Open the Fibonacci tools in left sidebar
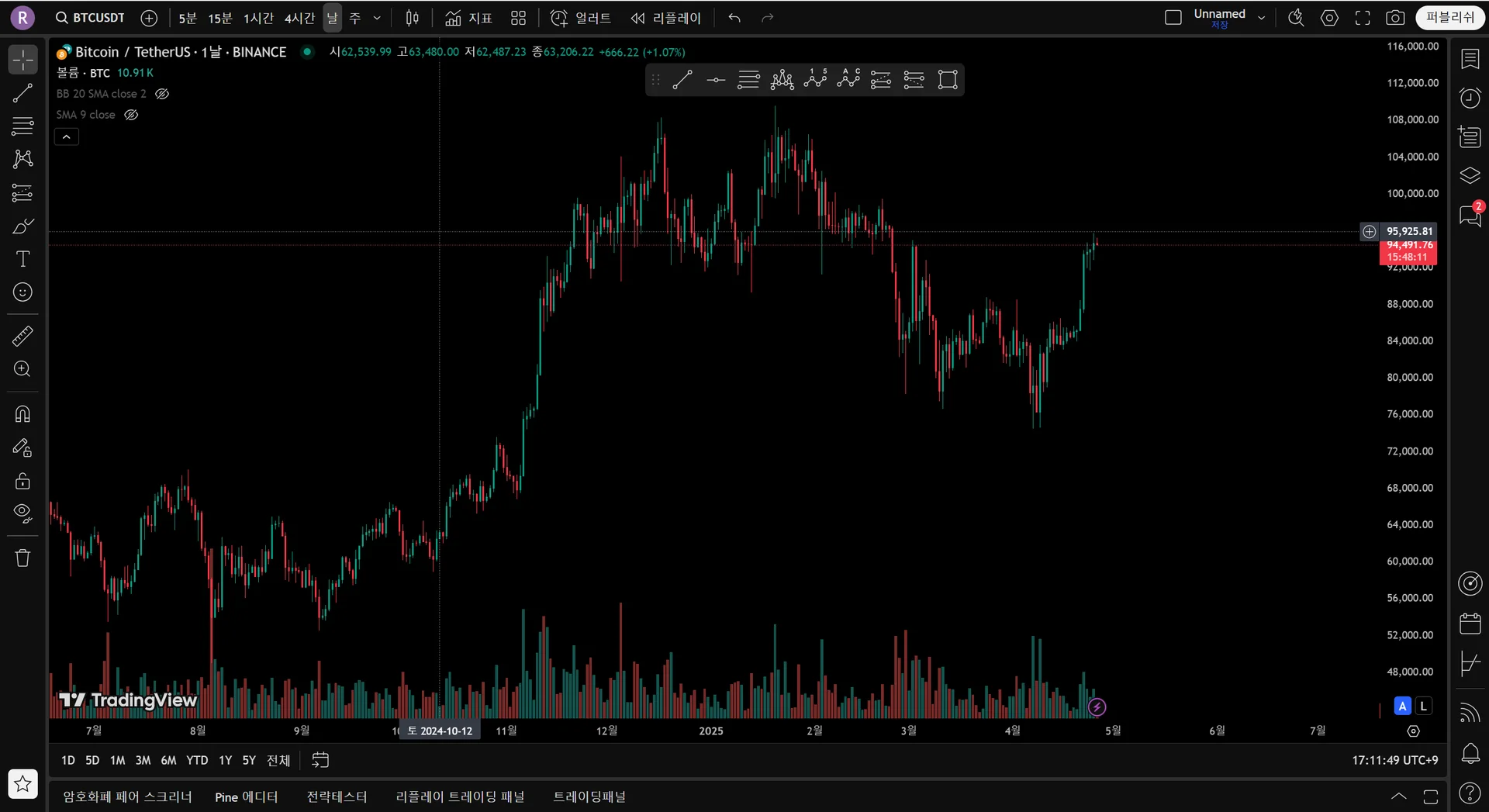Viewport: 1489px width, 812px height. (x=22, y=126)
